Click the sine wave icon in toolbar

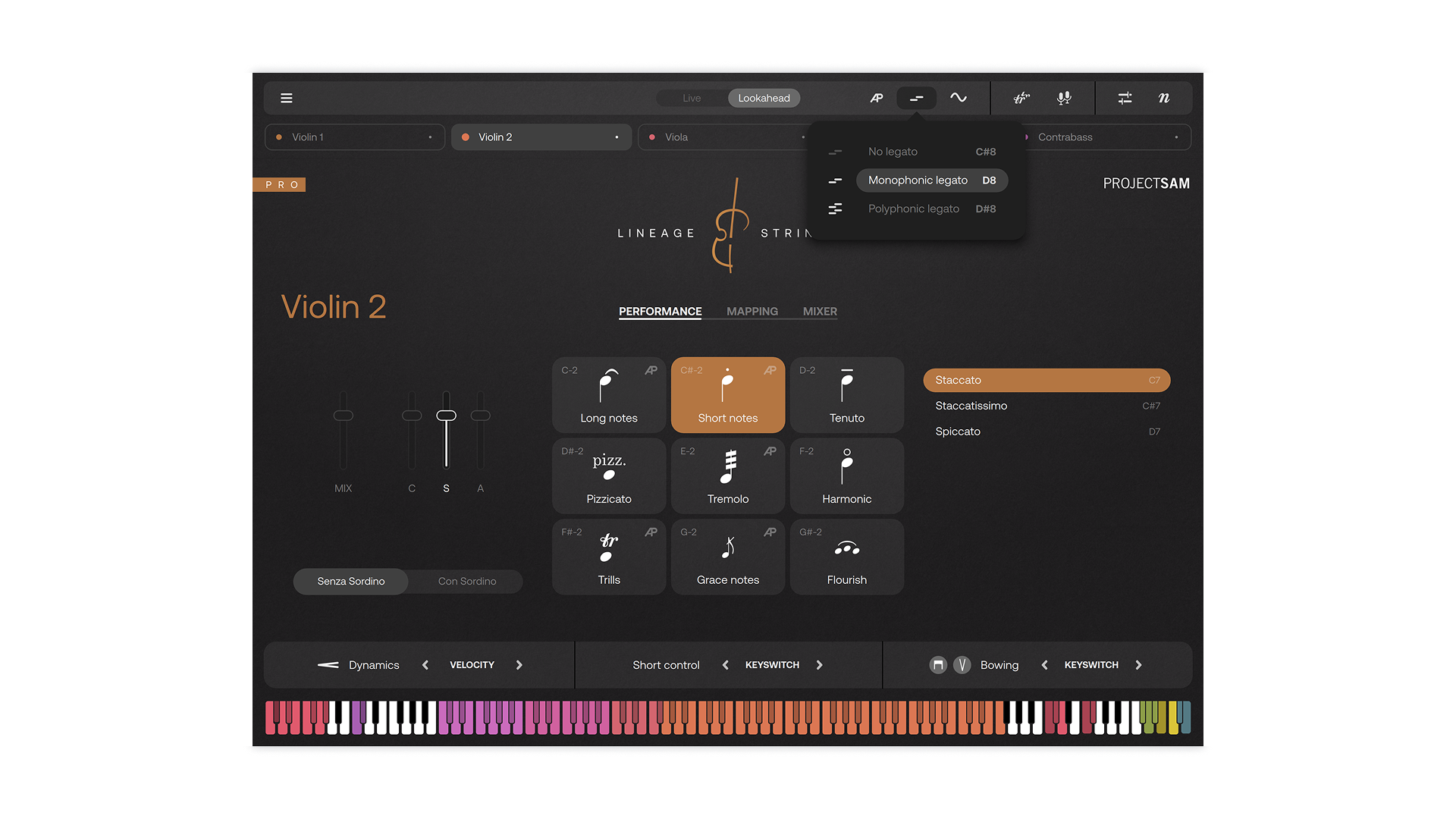[x=959, y=98]
